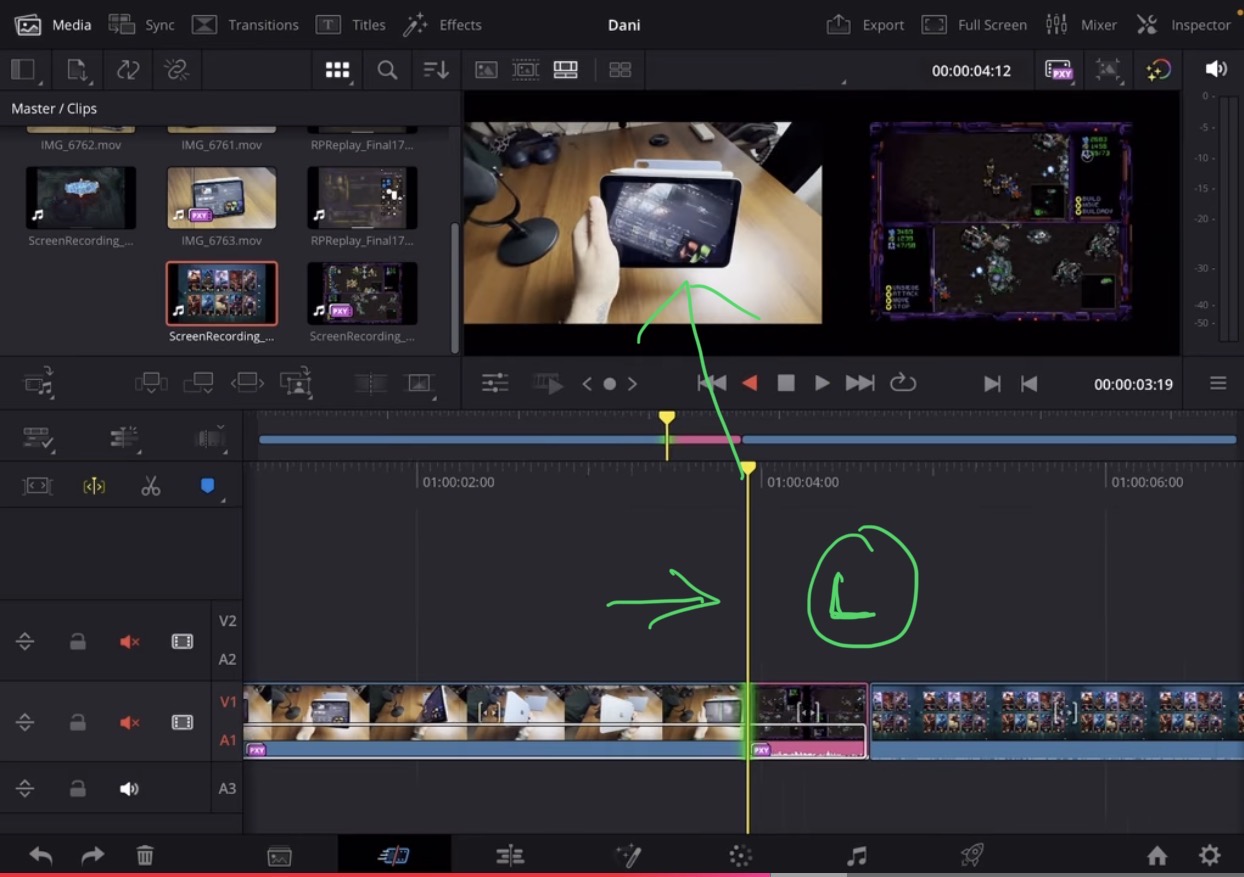Open the sort order dropdown
1244x877 pixels.
pos(437,70)
